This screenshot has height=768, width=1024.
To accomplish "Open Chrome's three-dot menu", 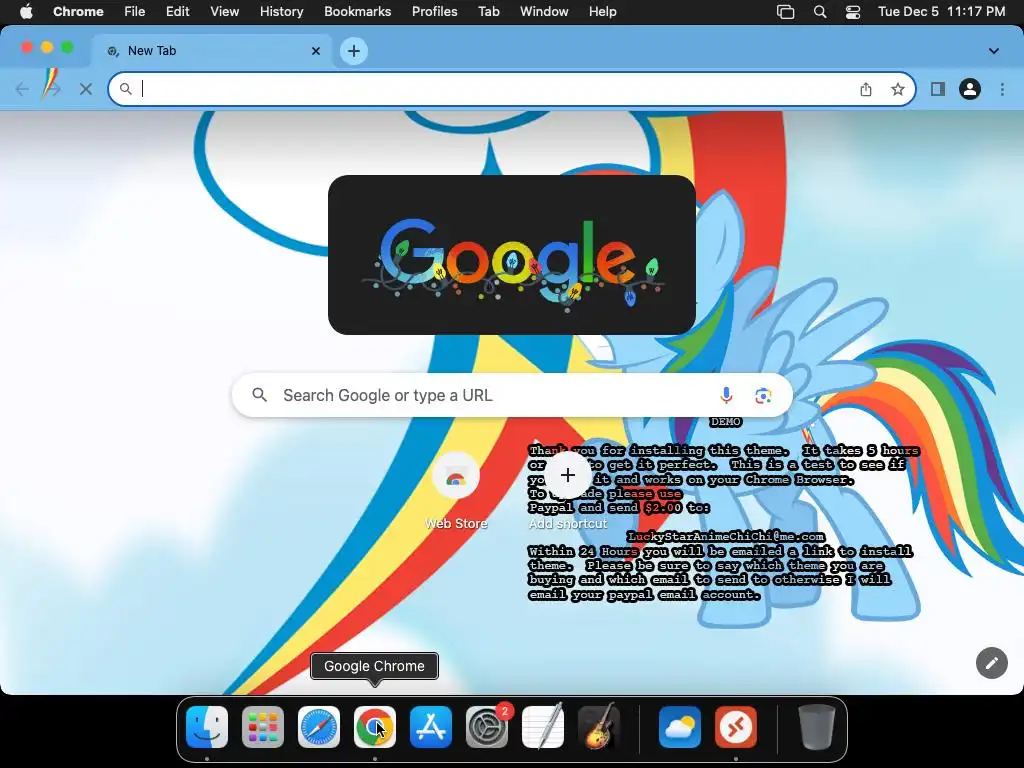I will tap(1002, 89).
